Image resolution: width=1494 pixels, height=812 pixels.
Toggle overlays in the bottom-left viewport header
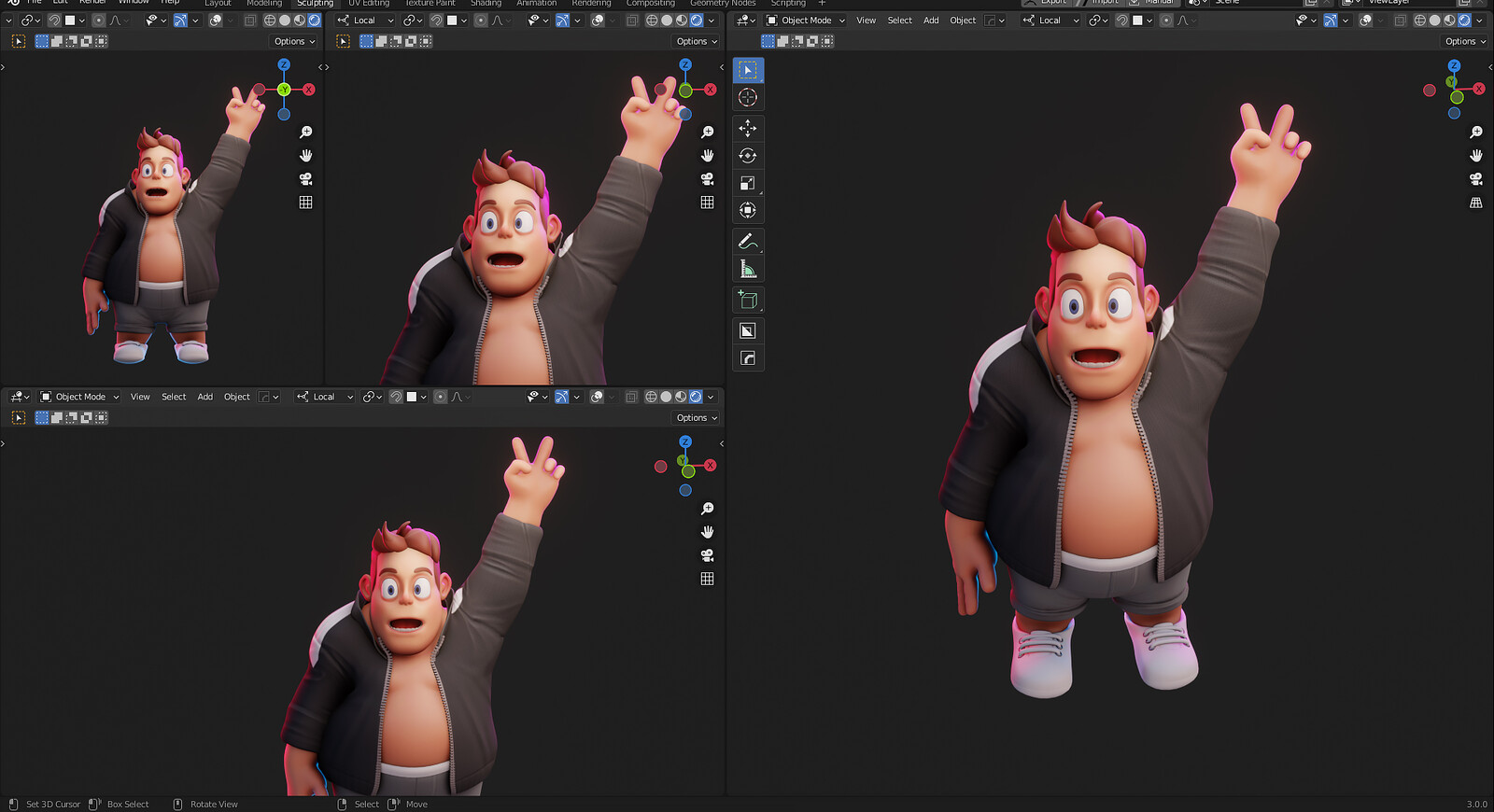coord(597,397)
